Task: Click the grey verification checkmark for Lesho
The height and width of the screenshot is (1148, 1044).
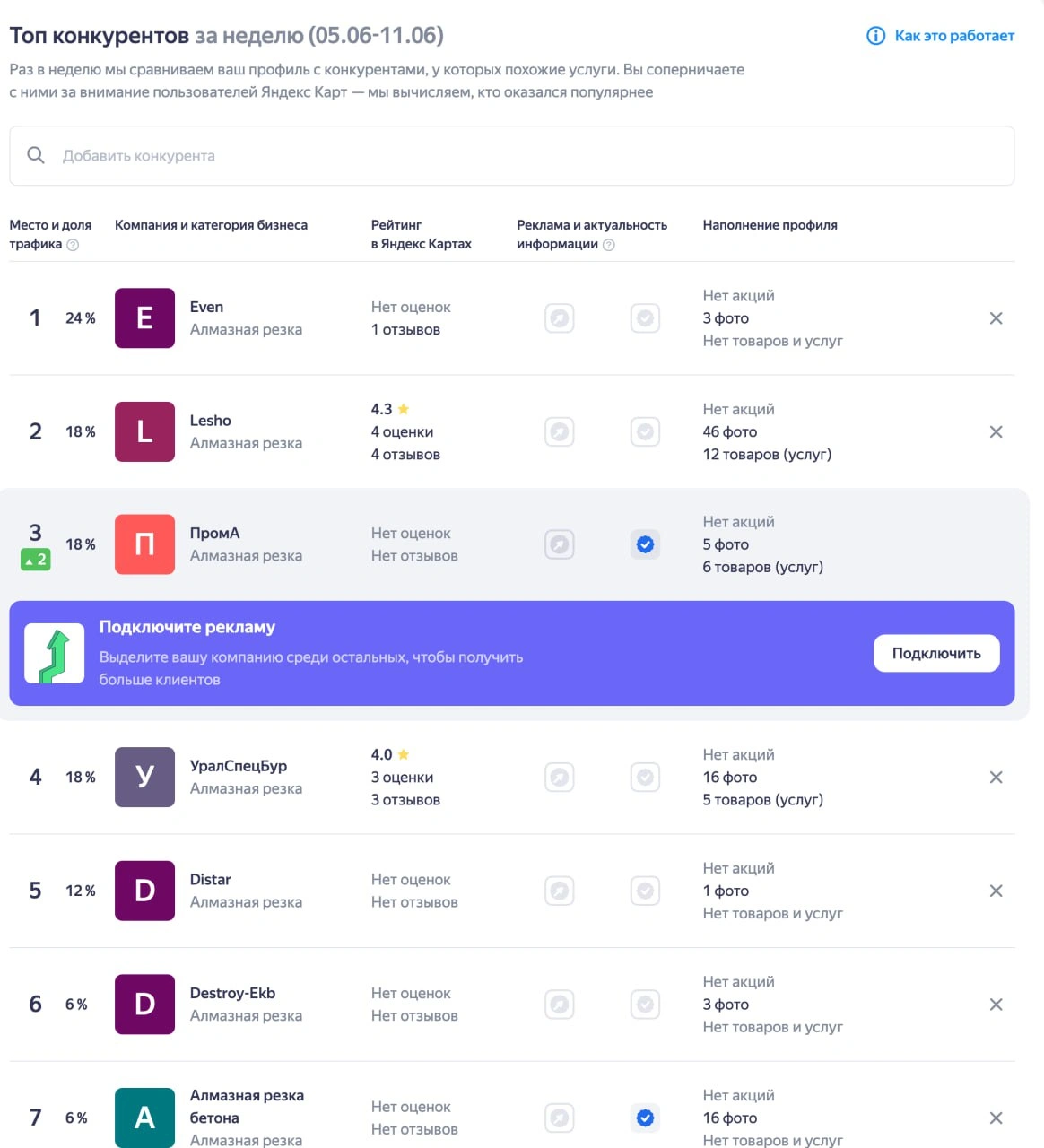Action: (x=645, y=432)
